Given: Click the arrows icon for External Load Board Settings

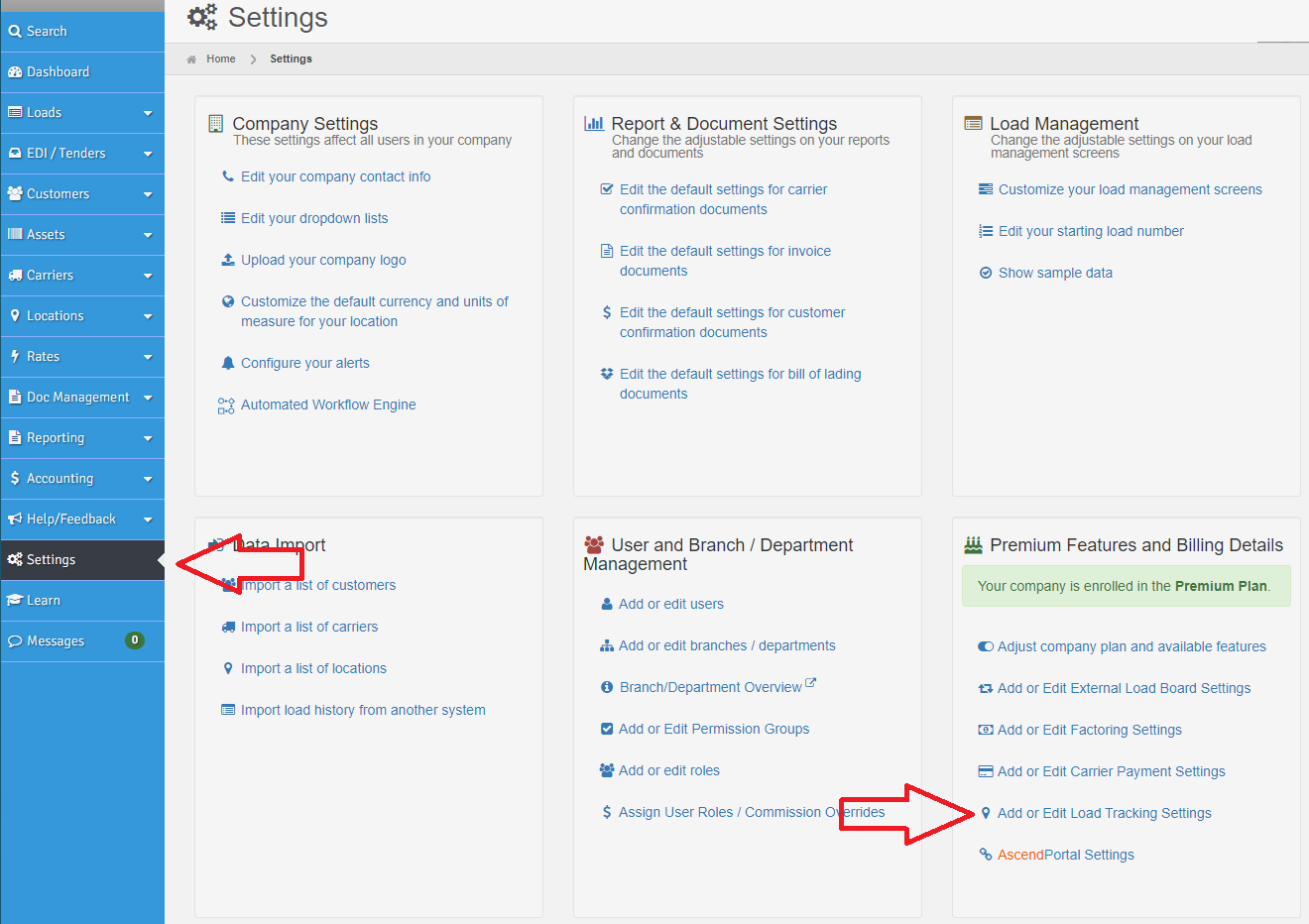Looking at the screenshot, I should coord(986,688).
